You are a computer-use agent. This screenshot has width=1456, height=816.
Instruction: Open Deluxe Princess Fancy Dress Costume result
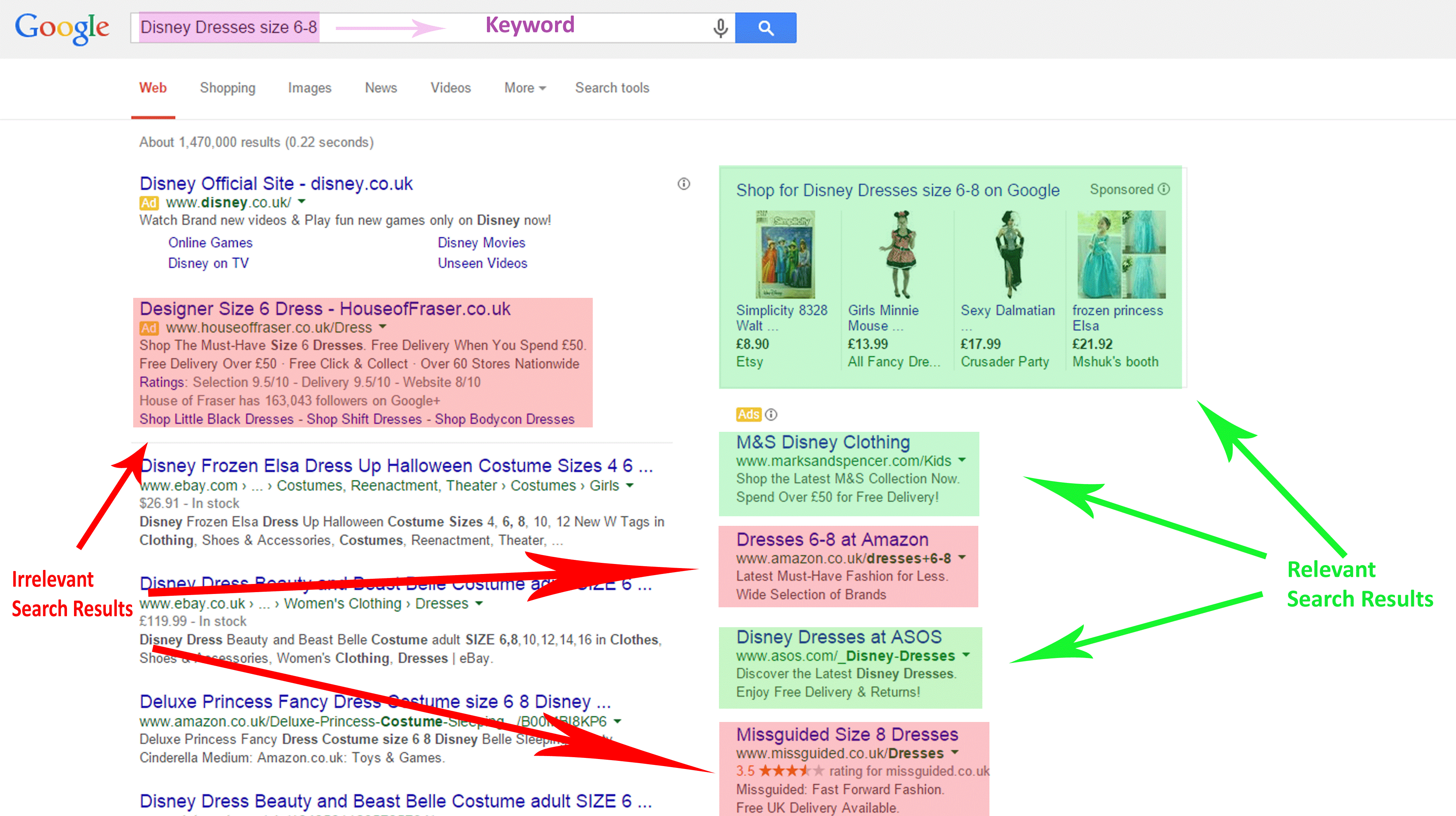375,701
